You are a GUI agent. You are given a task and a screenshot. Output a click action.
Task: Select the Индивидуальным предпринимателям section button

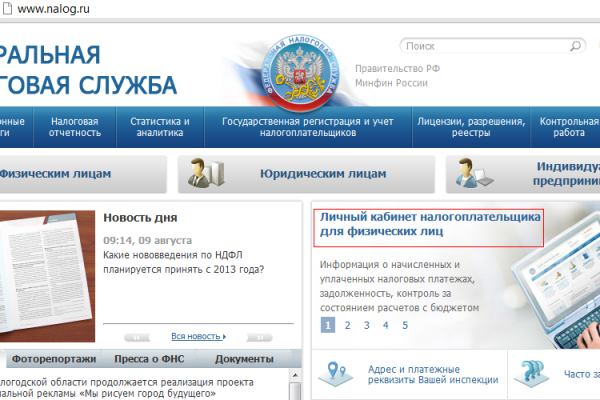point(523,174)
